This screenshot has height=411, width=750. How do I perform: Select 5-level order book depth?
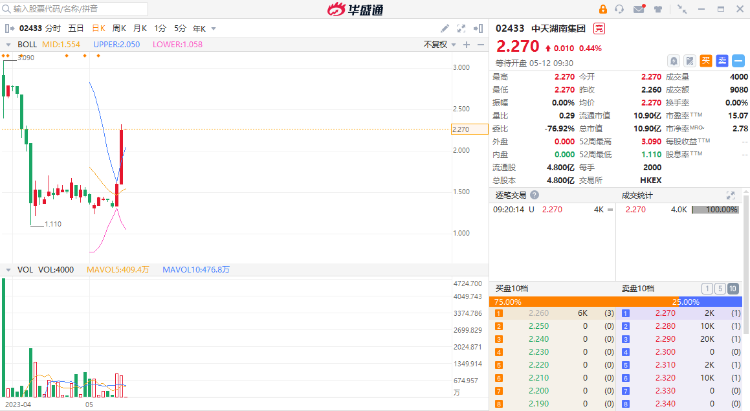(719, 289)
